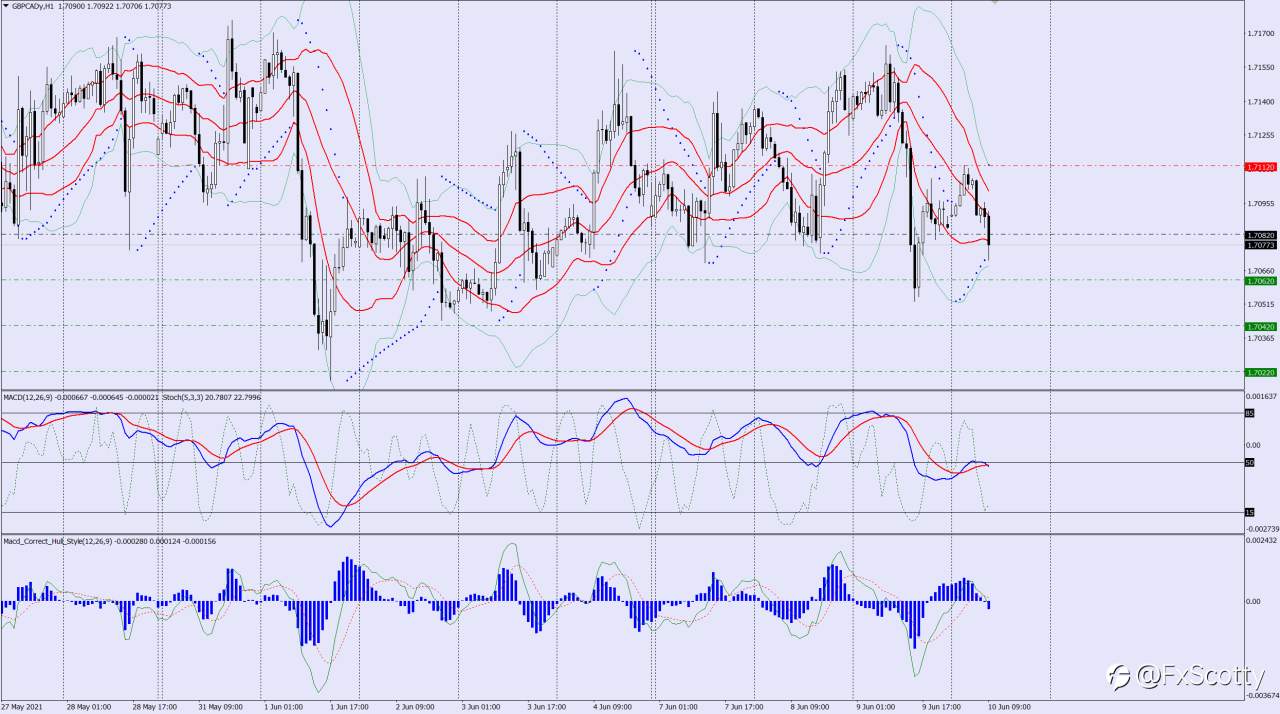Select the red 1.71120 price level tag
Screen dimensions: 1280x714
1260,166
